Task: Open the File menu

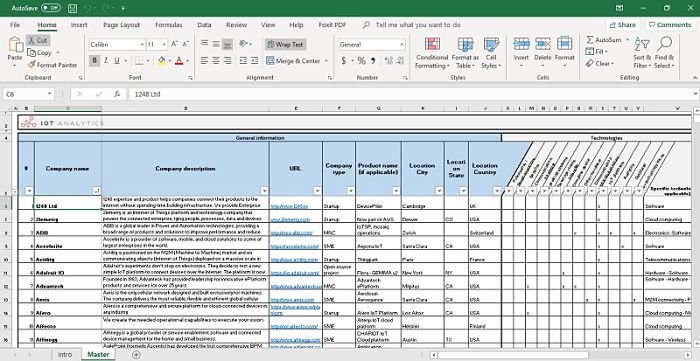Action: click(x=15, y=25)
